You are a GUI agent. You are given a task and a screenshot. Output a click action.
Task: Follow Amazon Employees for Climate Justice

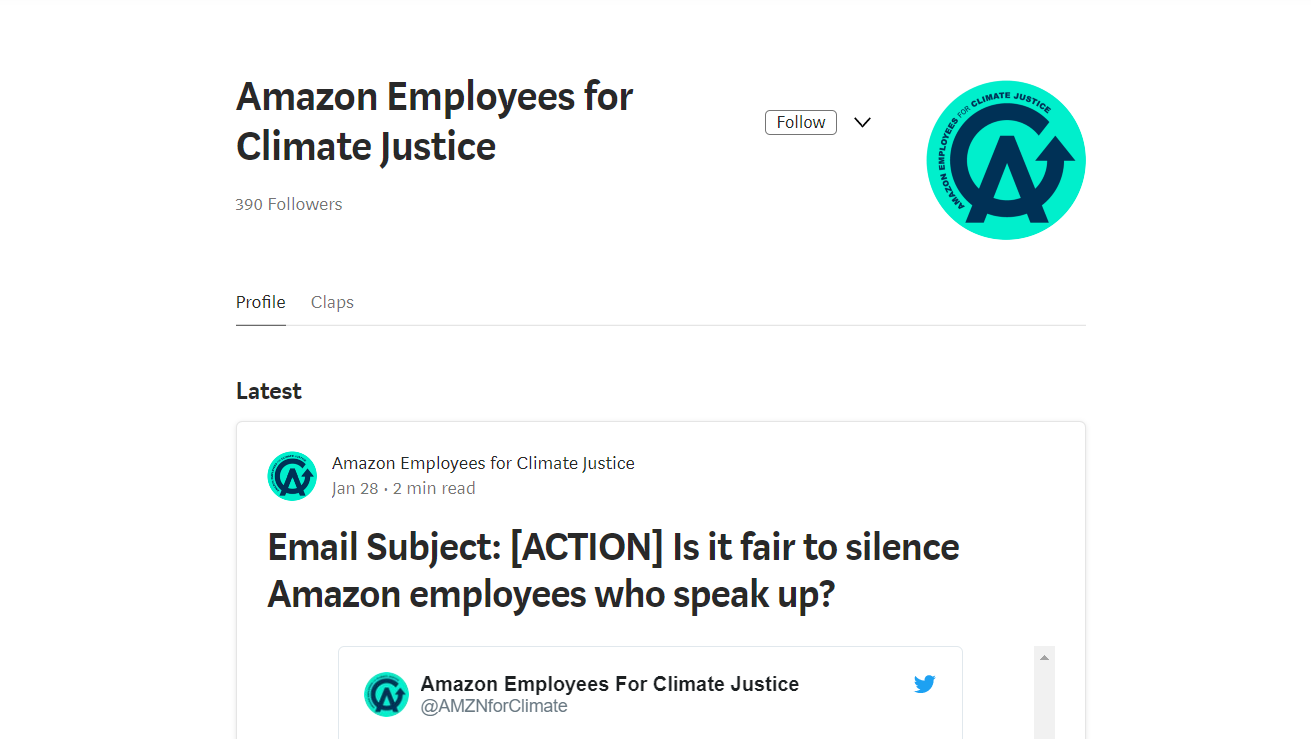801,122
